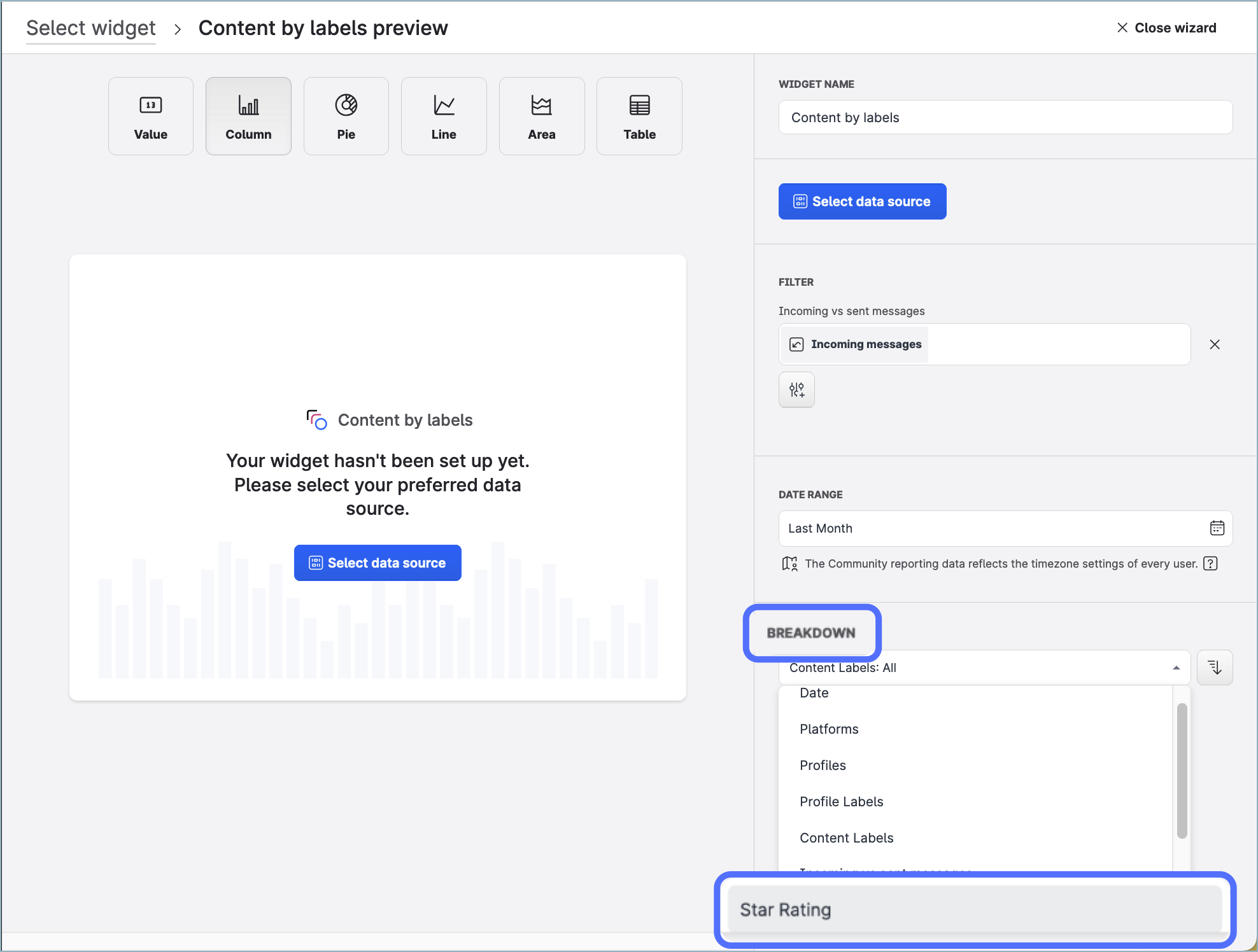1258x952 pixels.
Task: Choose Profile Labels from breakdown list
Action: [841, 802]
